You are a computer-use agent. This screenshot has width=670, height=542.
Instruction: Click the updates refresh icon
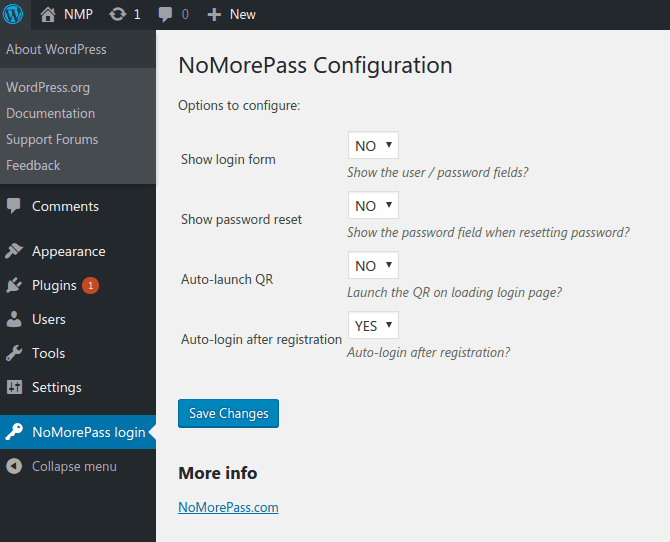118,14
